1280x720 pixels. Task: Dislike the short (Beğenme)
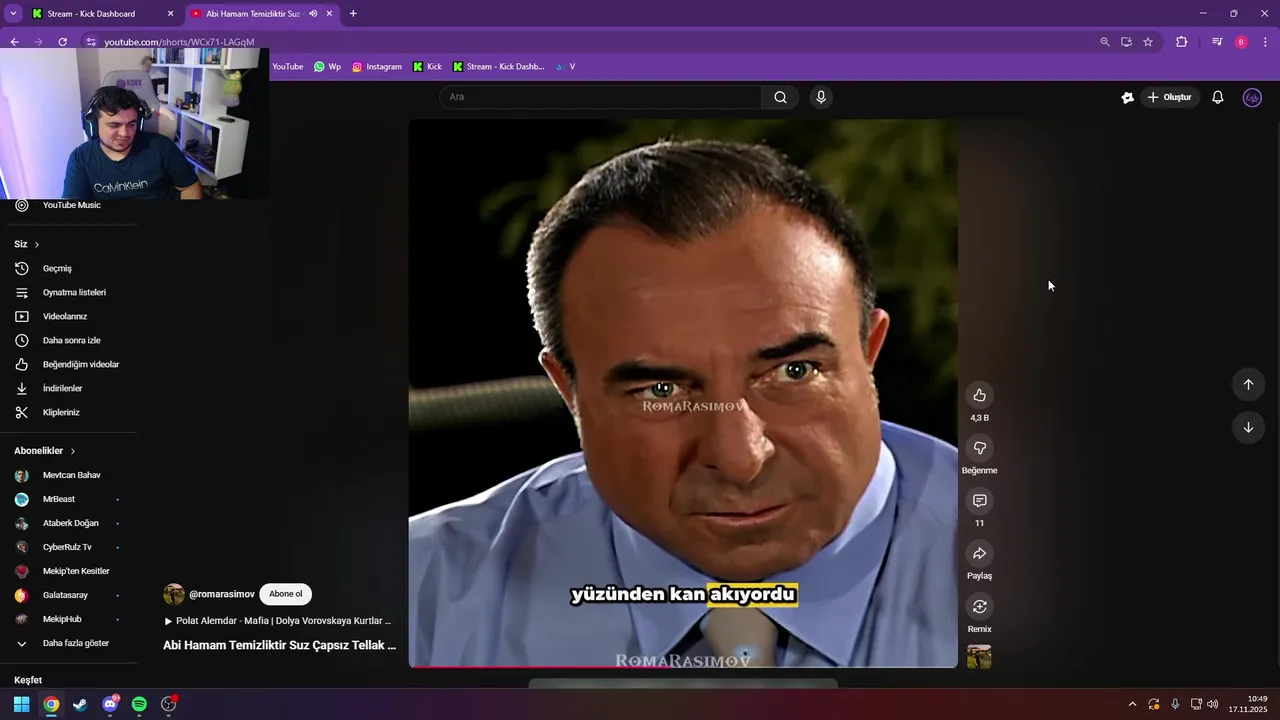pos(979,448)
